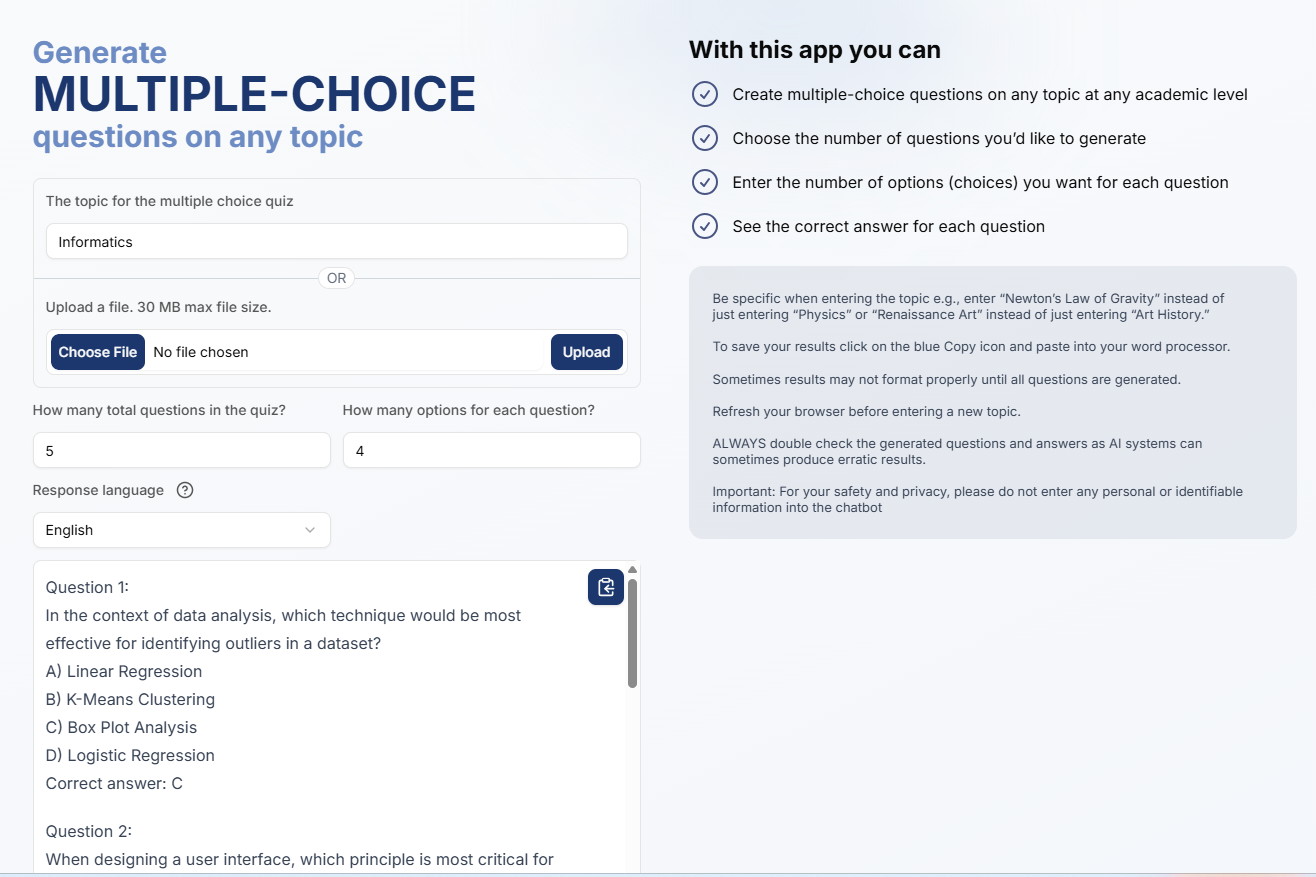This screenshot has height=877, width=1316.
Task: Click option 'C) Box Plot Analysis'
Action: (x=121, y=727)
